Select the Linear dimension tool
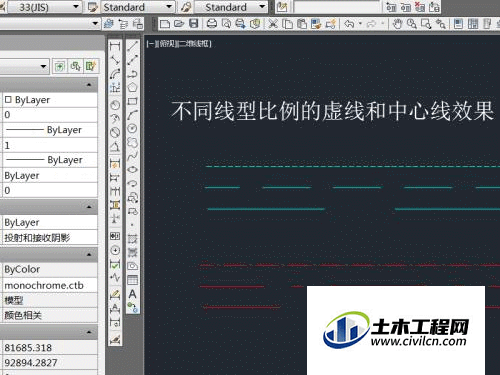 pyautogui.click(x=115, y=46)
